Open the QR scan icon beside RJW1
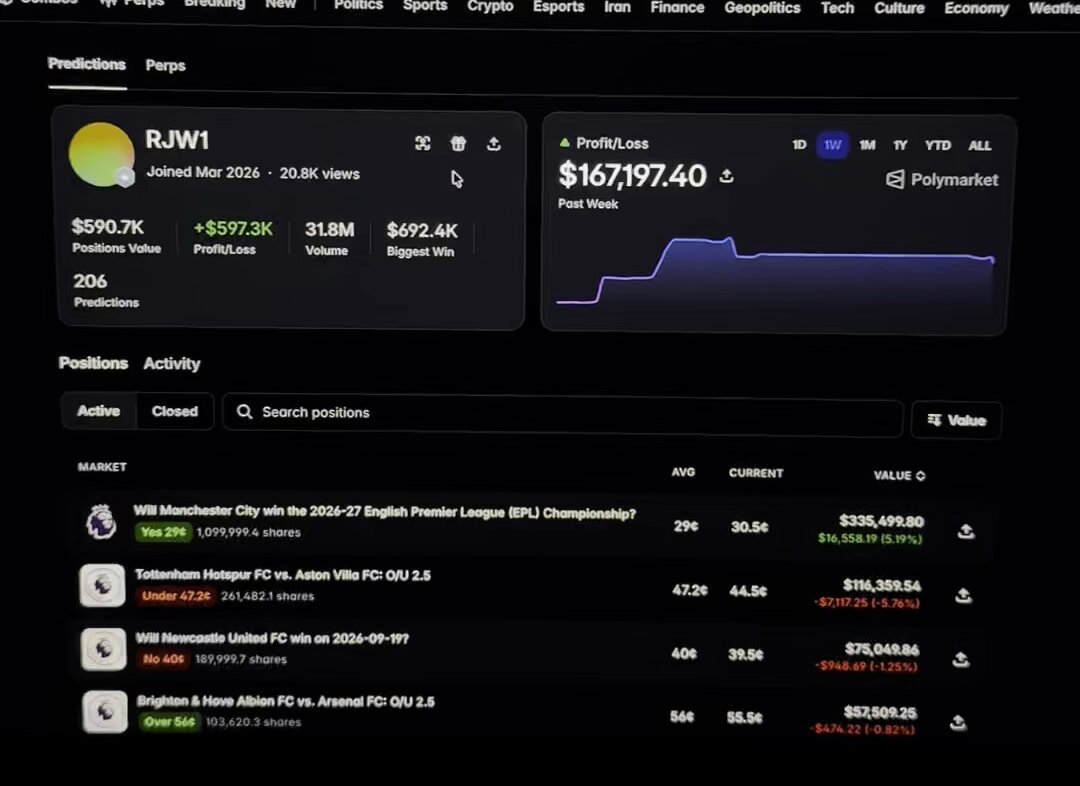This screenshot has width=1080, height=786. tap(423, 143)
